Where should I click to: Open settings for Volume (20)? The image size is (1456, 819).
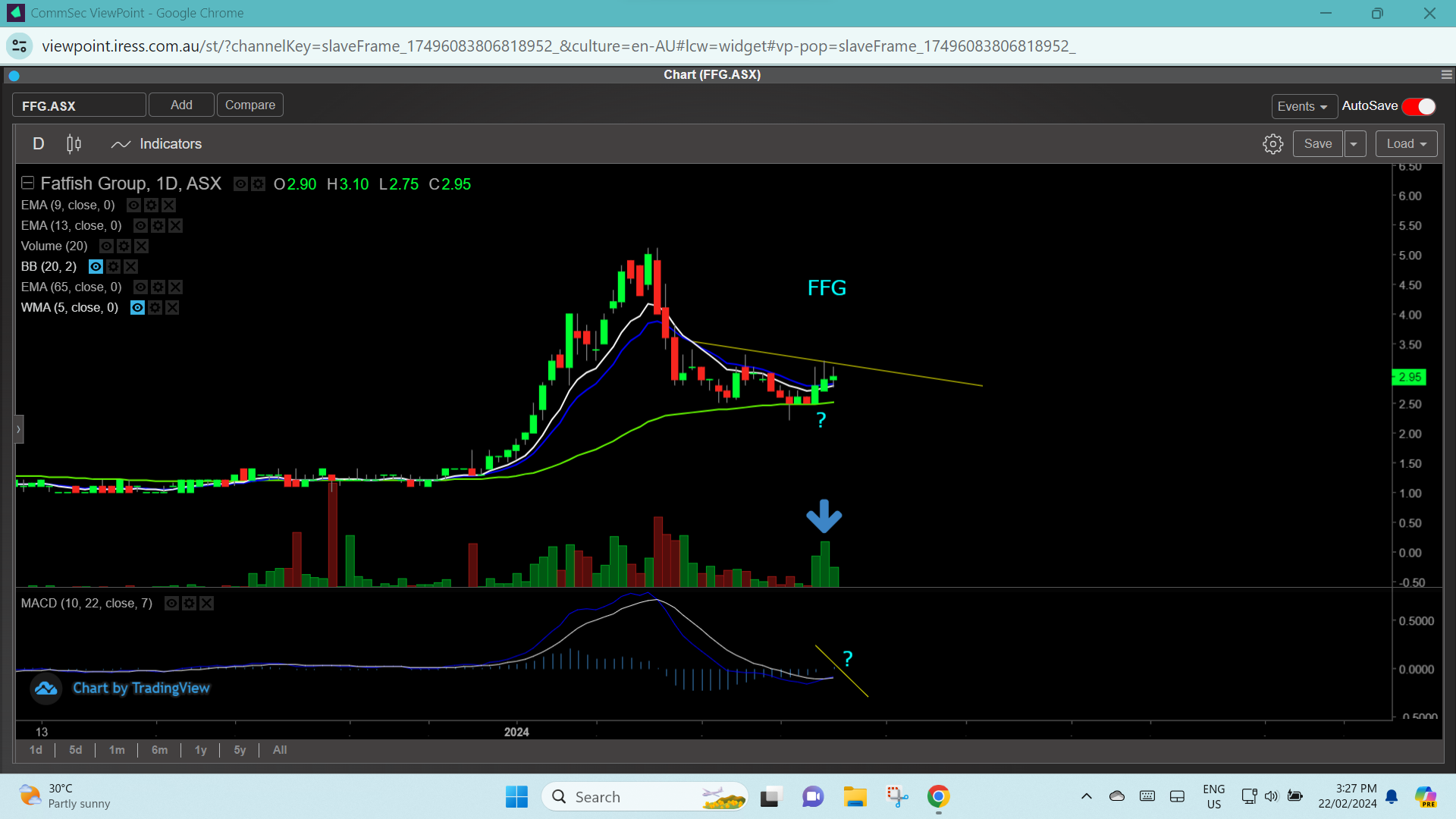point(124,246)
